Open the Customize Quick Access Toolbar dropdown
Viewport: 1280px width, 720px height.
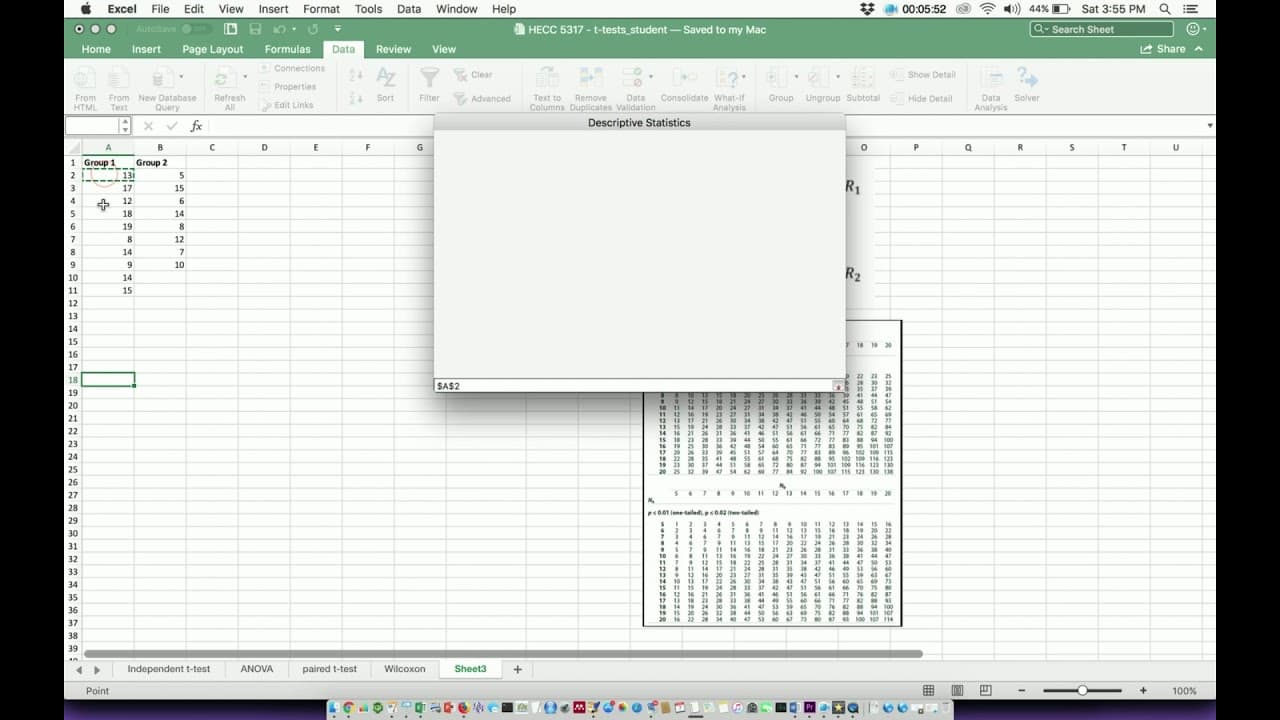click(338, 29)
